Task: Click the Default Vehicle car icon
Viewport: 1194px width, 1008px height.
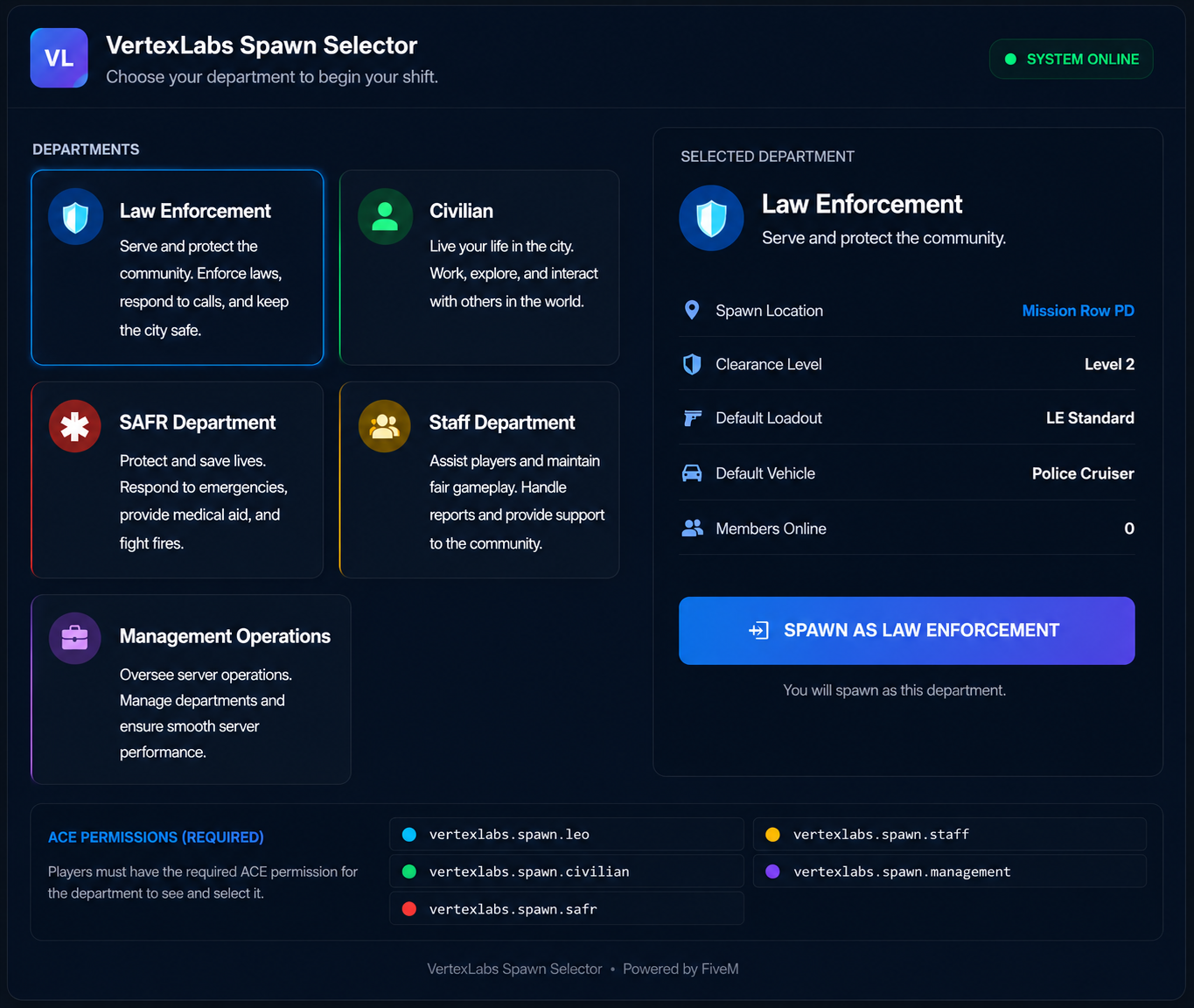Action: (x=692, y=473)
